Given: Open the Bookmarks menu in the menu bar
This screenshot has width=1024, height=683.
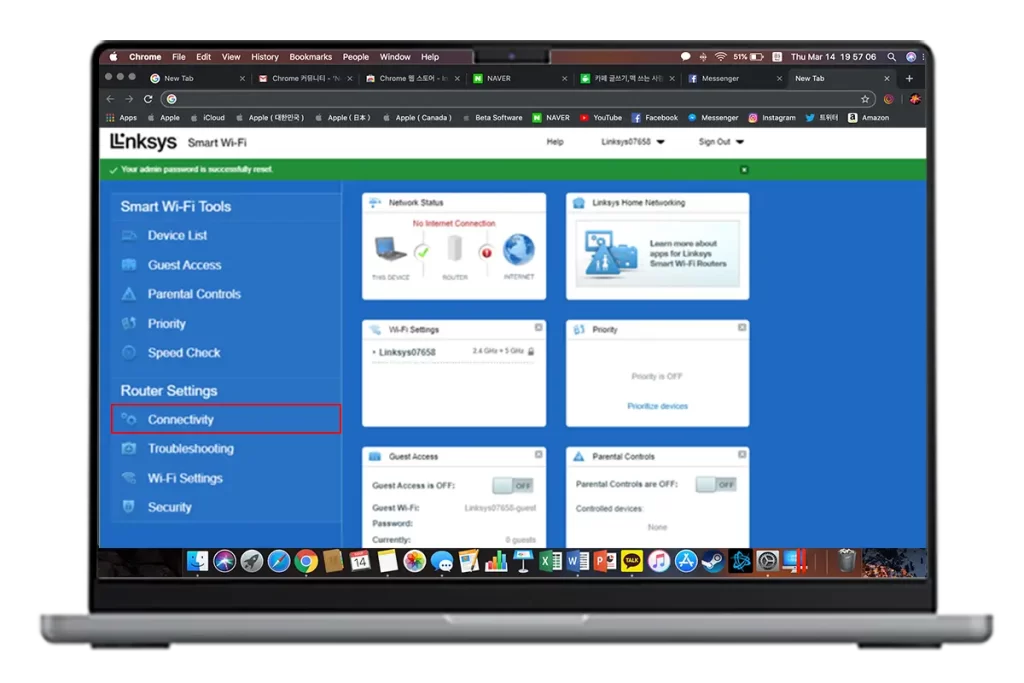Looking at the screenshot, I should pos(310,57).
